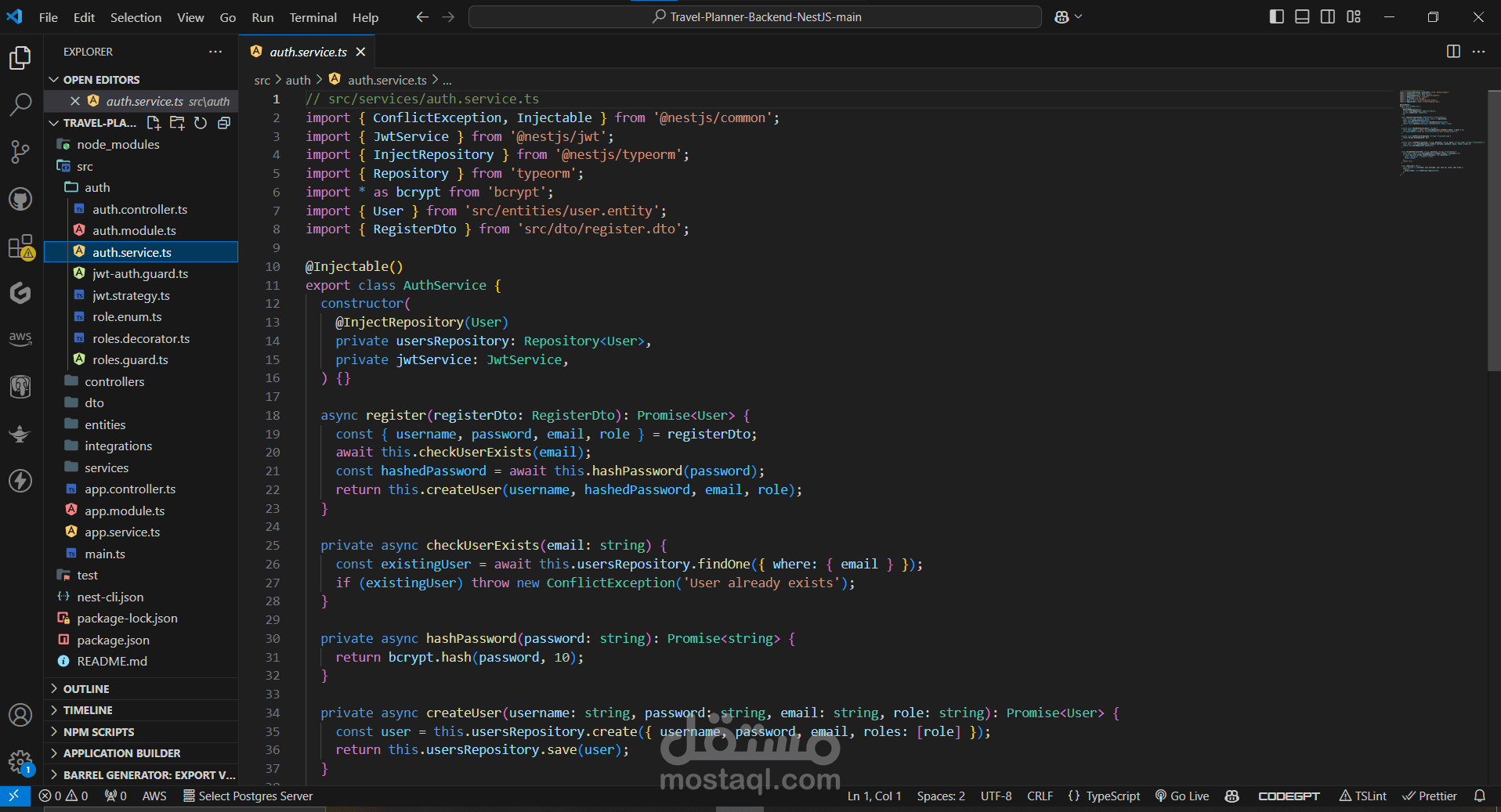This screenshot has width=1501, height=812.
Task: Toggle the primary side bar visibility
Action: tap(1276, 16)
